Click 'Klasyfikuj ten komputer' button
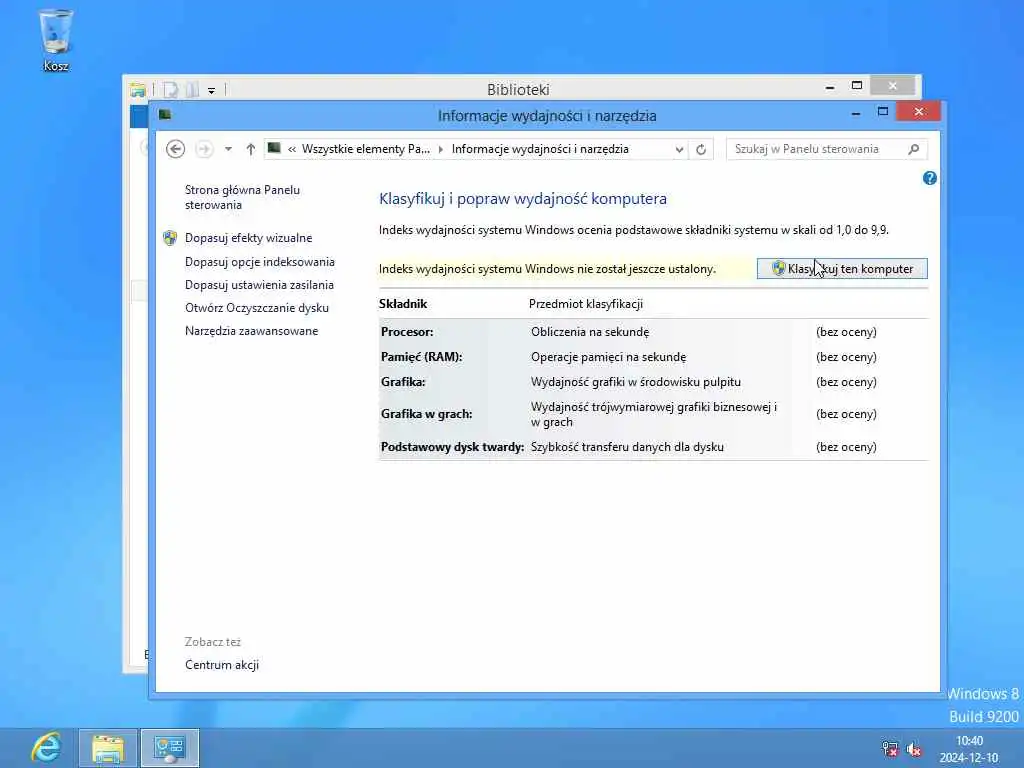This screenshot has height=768, width=1024. 842,268
